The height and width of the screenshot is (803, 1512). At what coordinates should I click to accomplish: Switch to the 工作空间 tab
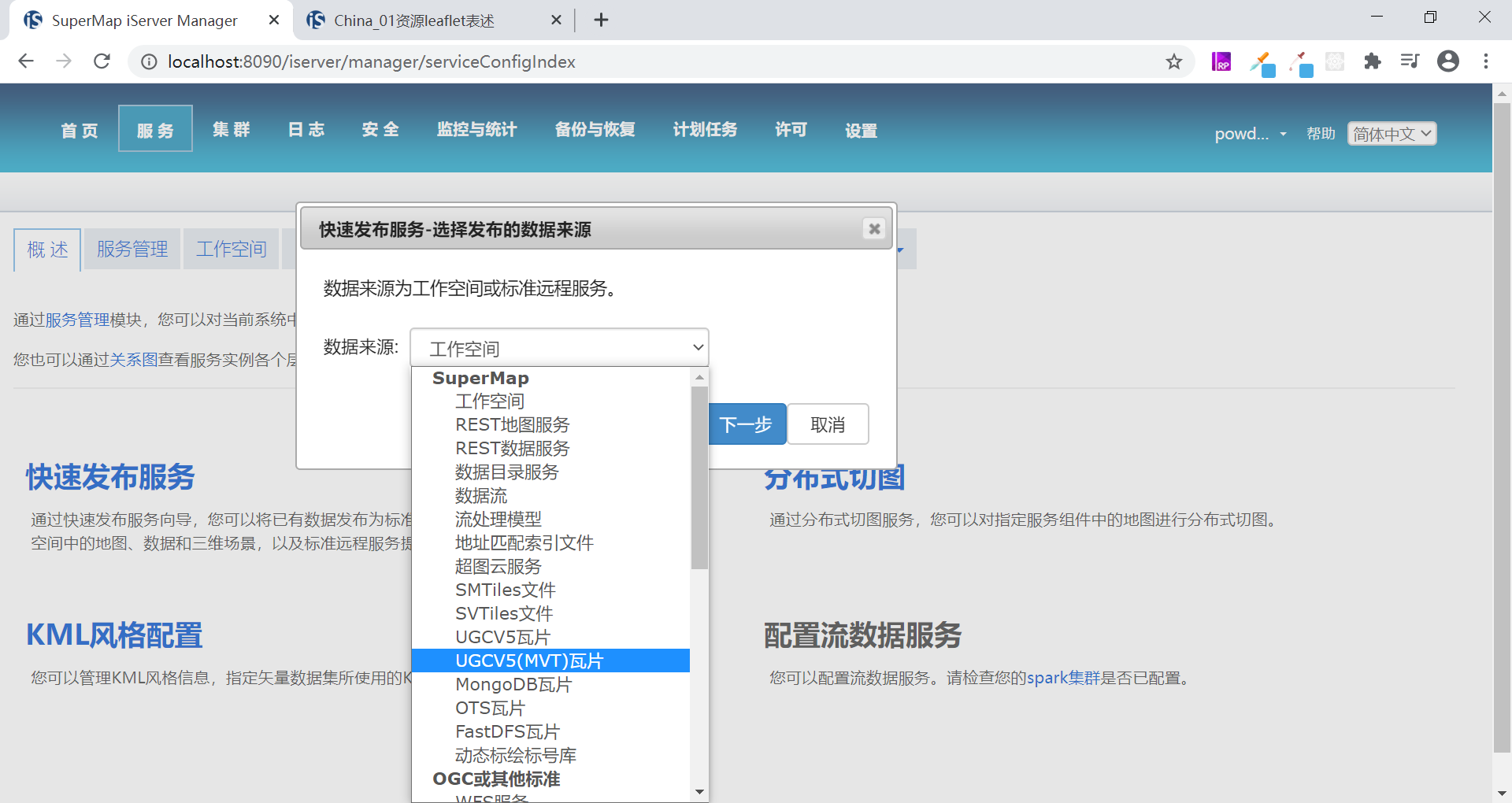[231, 249]
